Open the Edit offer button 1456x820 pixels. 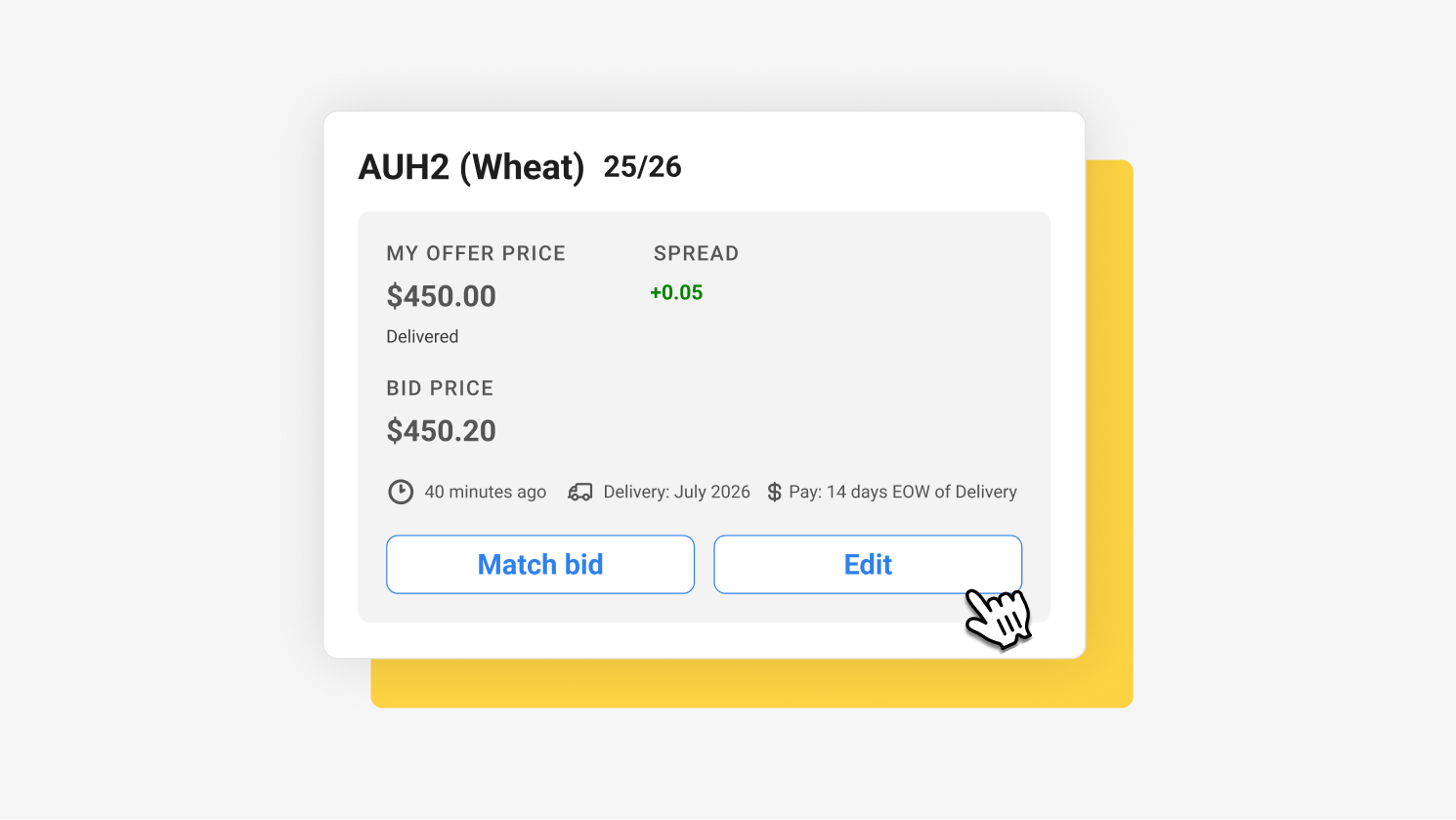pyautogui.click(x=867, y=564)
